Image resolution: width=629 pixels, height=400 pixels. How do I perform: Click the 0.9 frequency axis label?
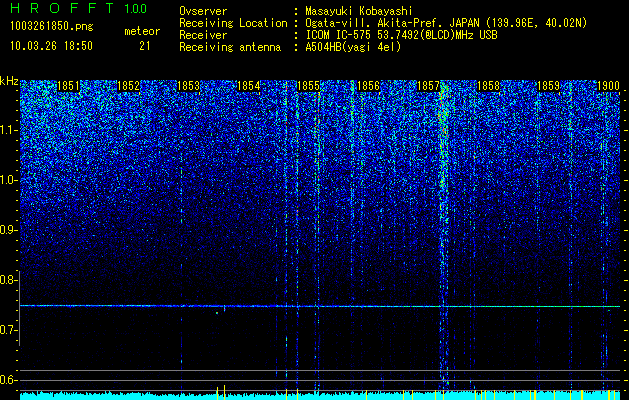coord(8,230)
